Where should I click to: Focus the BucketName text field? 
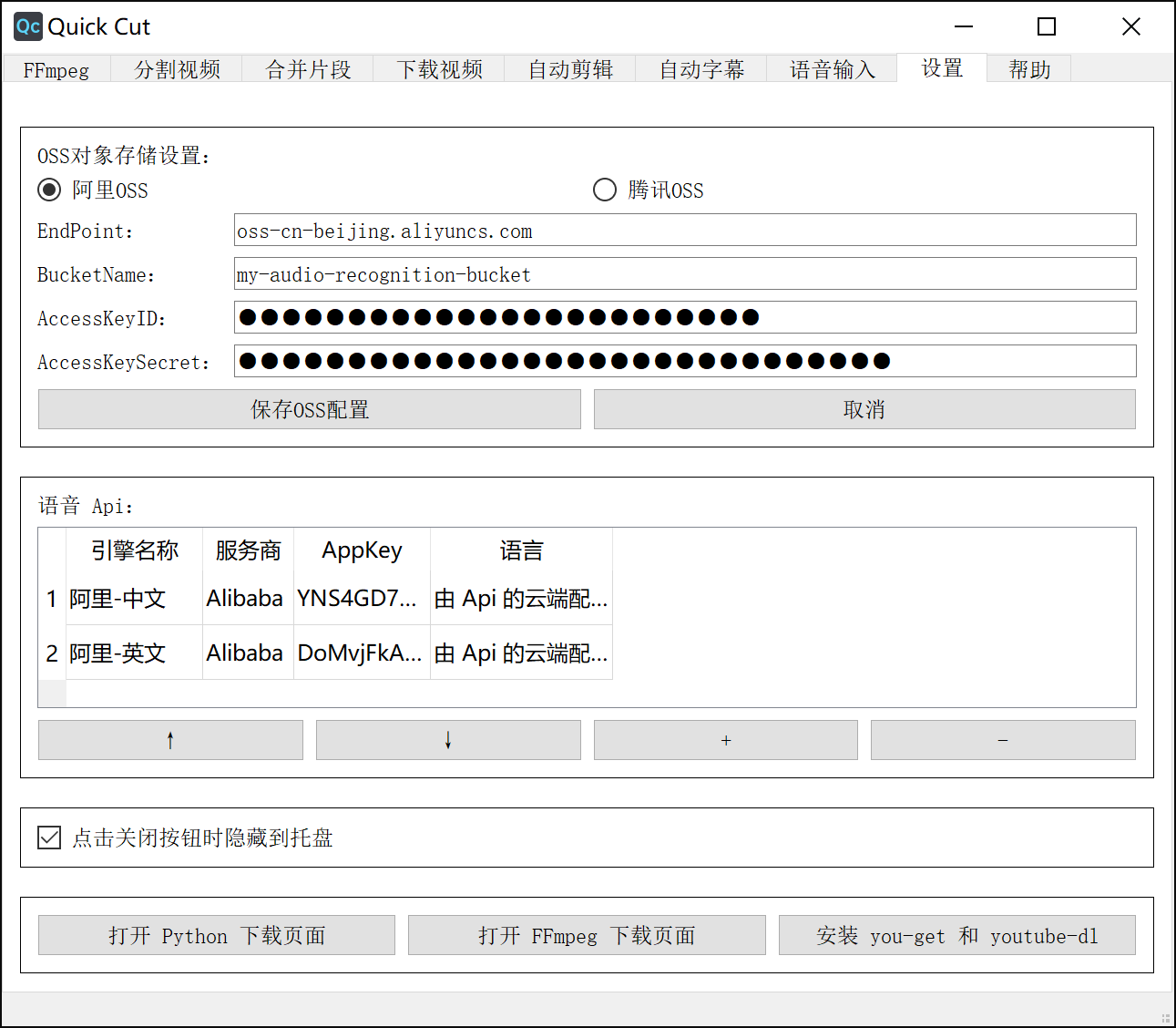tap(685, 273)
